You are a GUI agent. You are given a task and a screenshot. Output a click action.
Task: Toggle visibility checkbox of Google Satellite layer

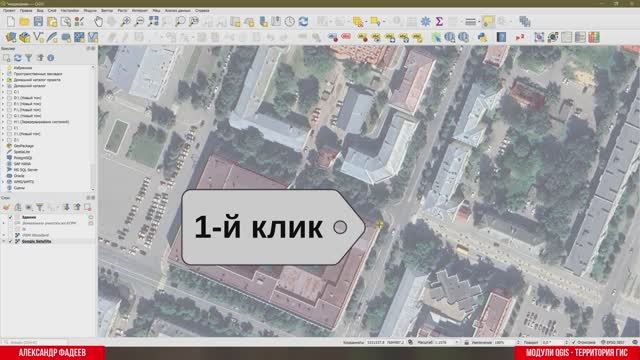point(11,241)
